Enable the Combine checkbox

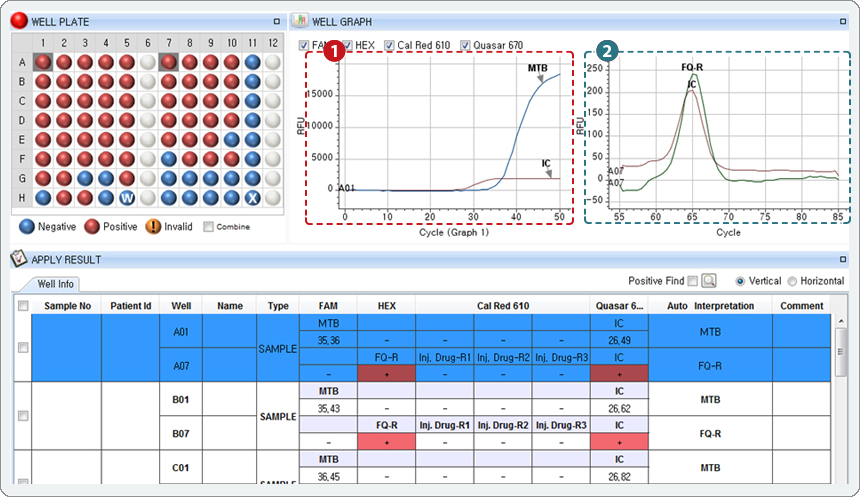[208, 227]
